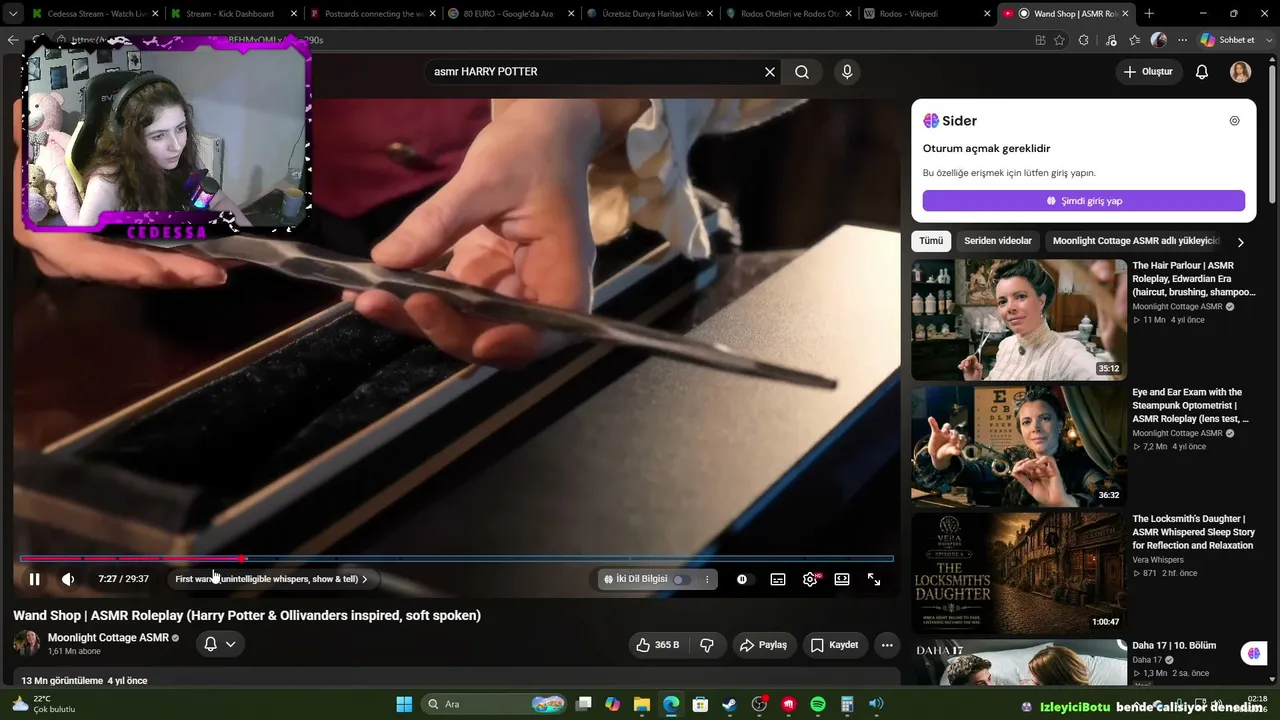This screenshot has height=720, width=1280.
Task: Submit the YouTube search
Action: 802,72
